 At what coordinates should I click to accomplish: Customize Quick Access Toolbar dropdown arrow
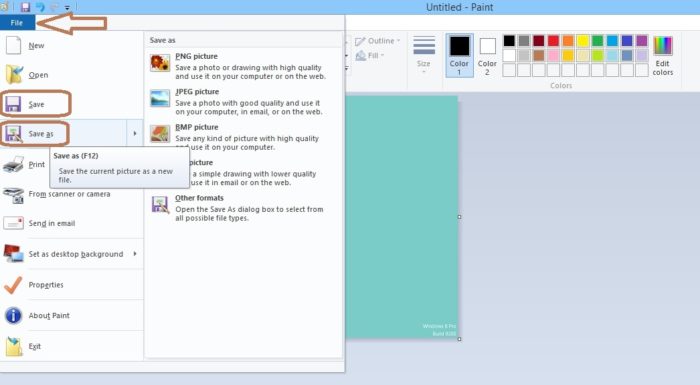[67, 8]
